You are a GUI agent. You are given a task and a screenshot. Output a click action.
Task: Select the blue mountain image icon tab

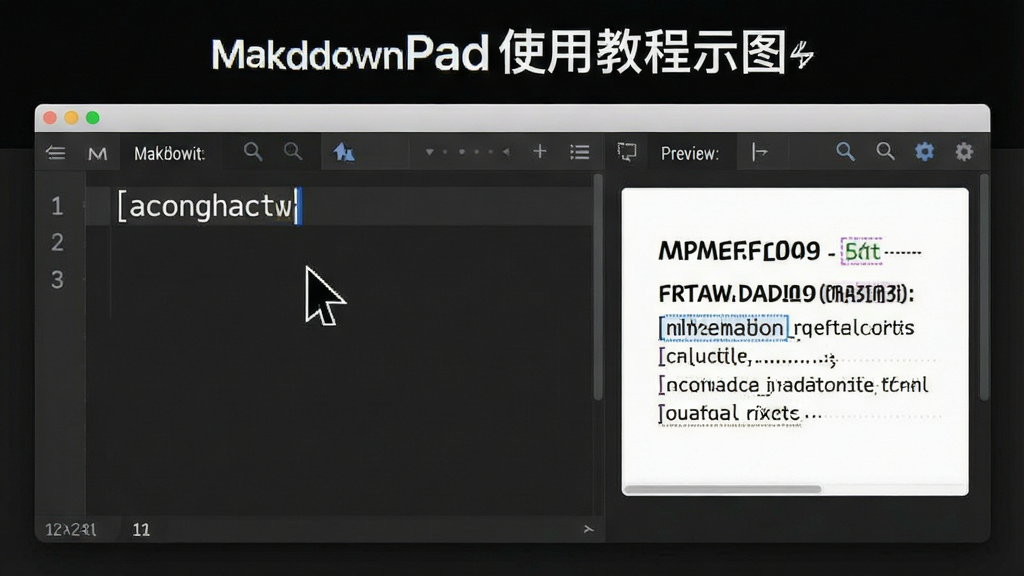pos(344,152)
